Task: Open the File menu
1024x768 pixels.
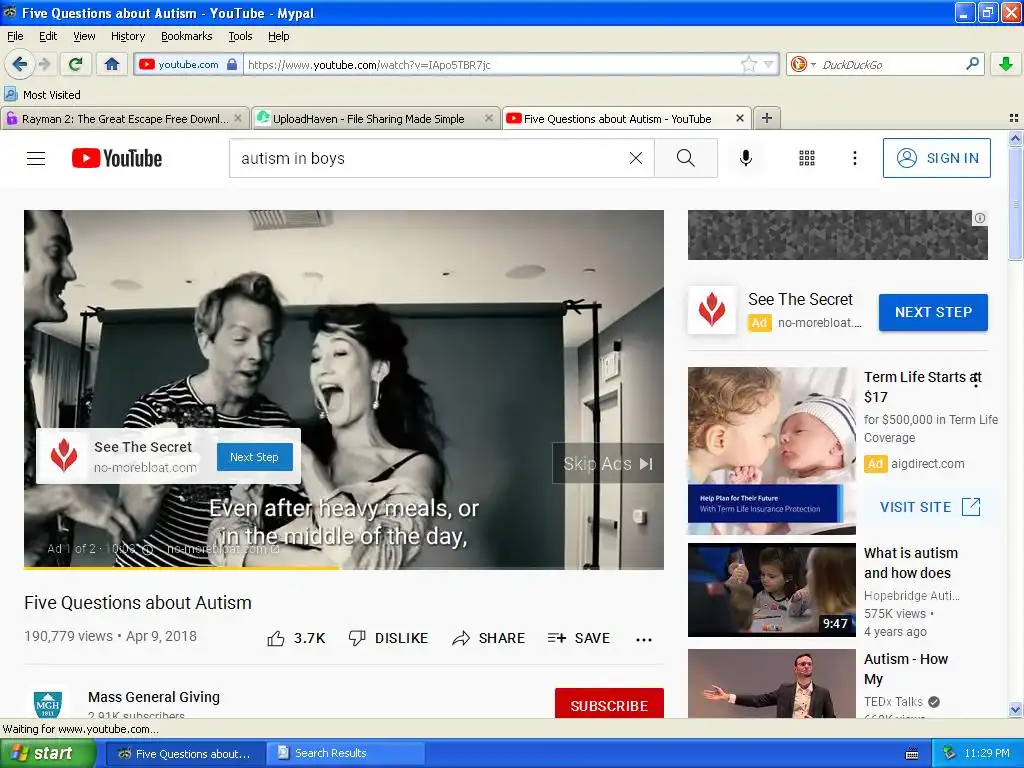Action: coord(15,36)
